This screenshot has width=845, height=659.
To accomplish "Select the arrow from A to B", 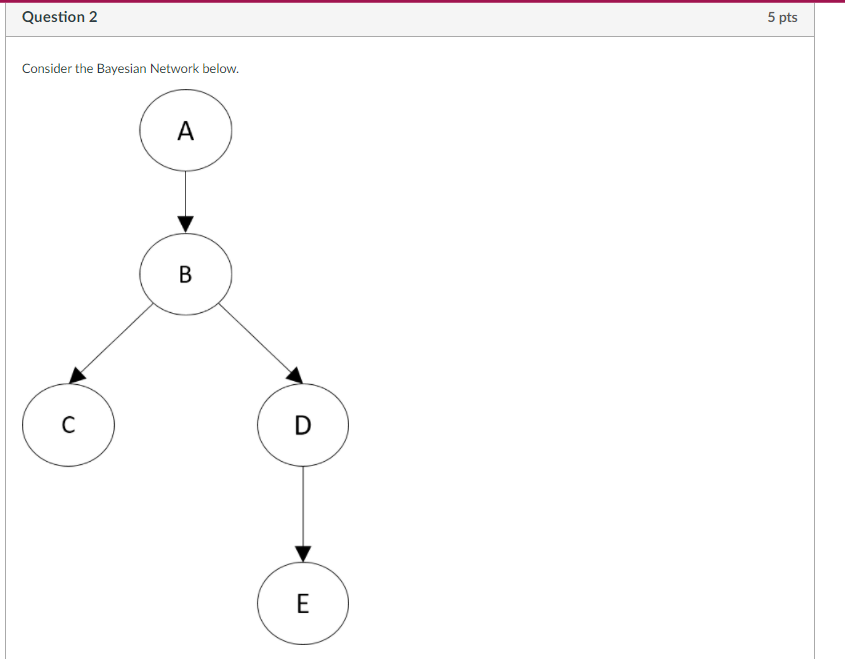I will (x=185, y=200).
